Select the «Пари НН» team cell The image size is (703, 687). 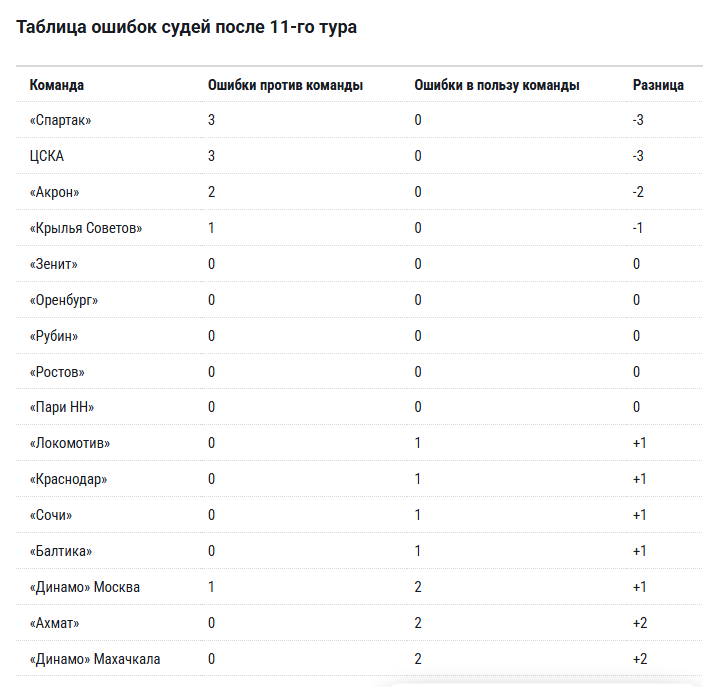[x=62, y=407]
